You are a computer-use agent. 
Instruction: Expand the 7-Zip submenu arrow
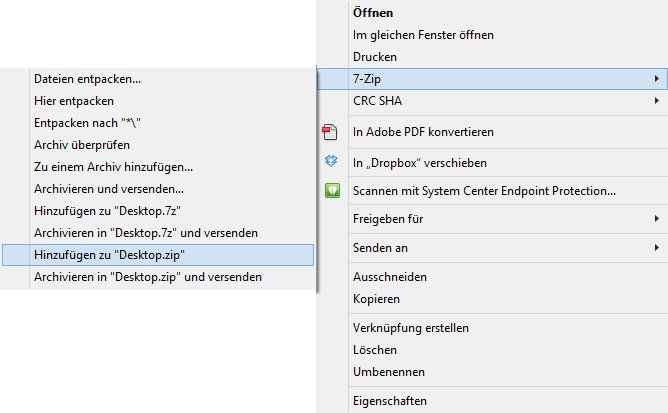(x=656, y=79)
